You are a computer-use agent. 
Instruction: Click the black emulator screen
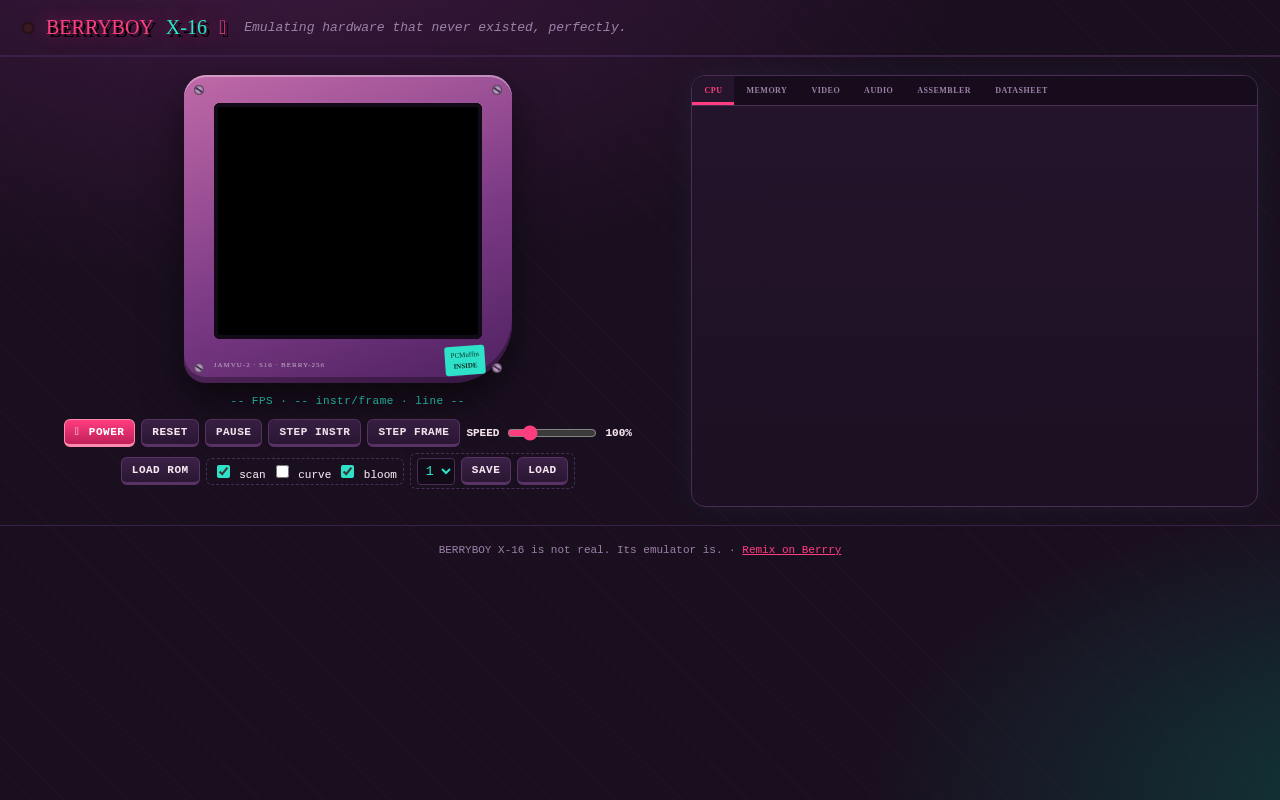point(348,221)
